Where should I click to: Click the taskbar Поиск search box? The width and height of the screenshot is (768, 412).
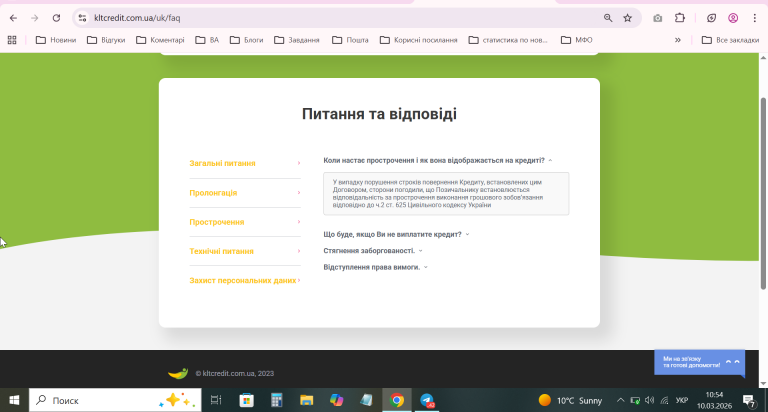pyautogui.click(x=115, y=400)
